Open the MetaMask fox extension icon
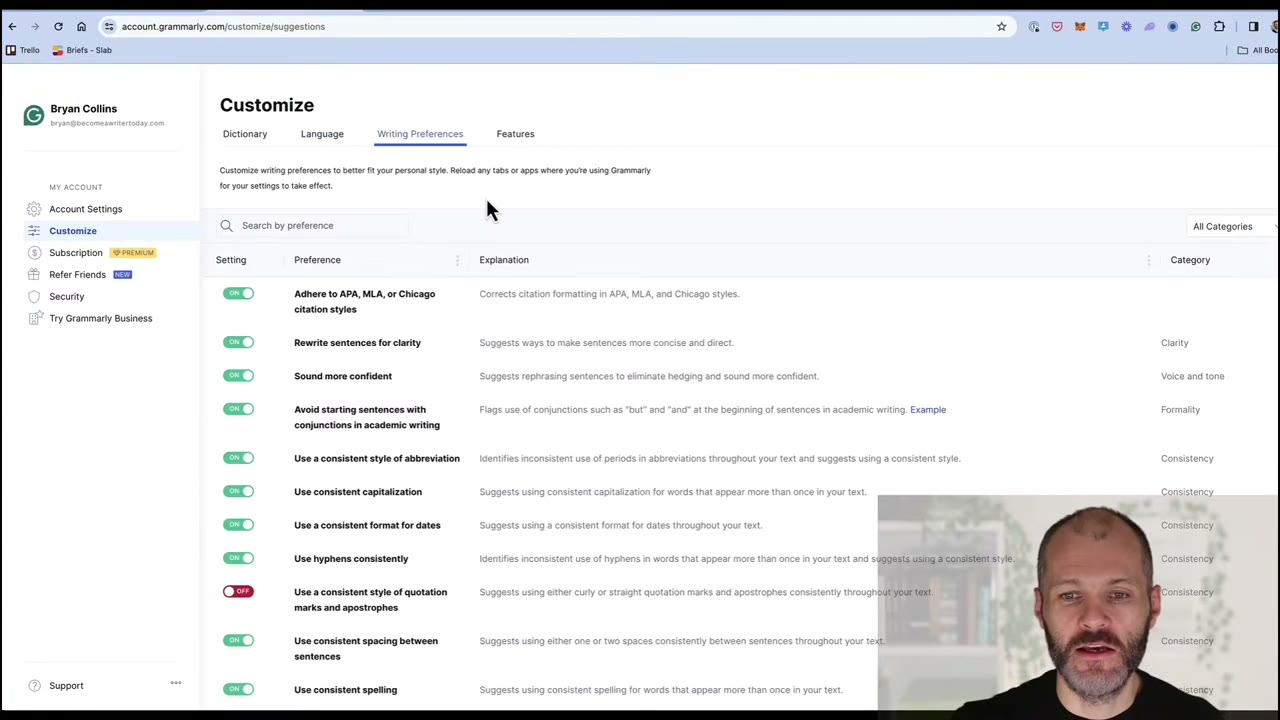 tap(1080, 27)
